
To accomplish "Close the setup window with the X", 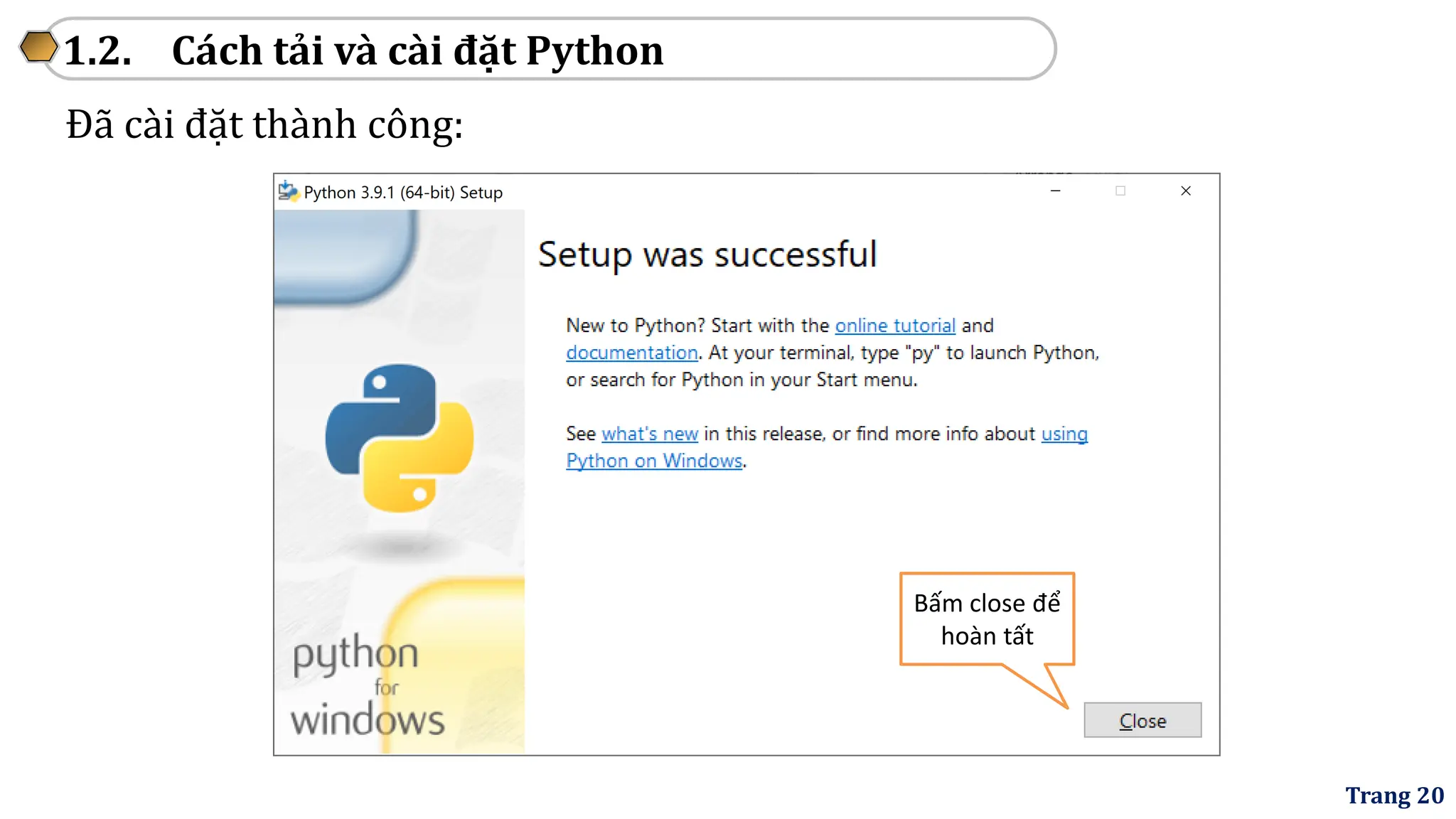I will pyautogui.click(x=1185, y=191).
